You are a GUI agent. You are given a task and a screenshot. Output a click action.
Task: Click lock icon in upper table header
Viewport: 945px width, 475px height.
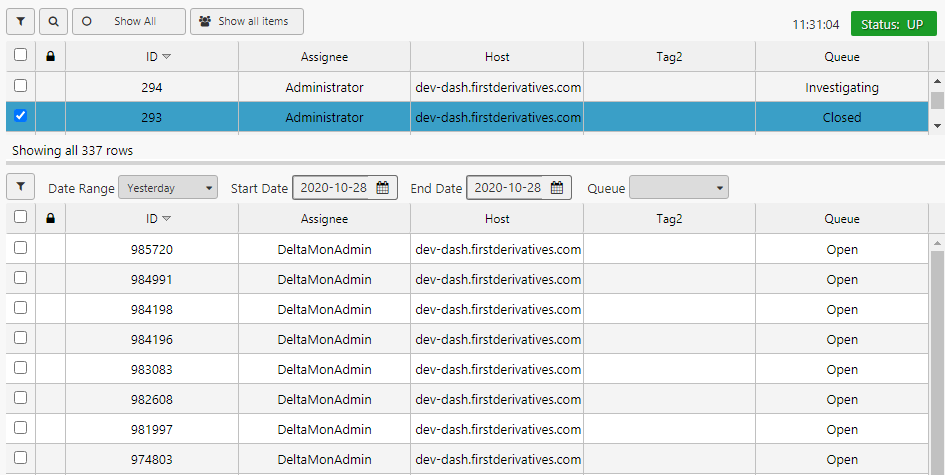[x=51, y=57]
